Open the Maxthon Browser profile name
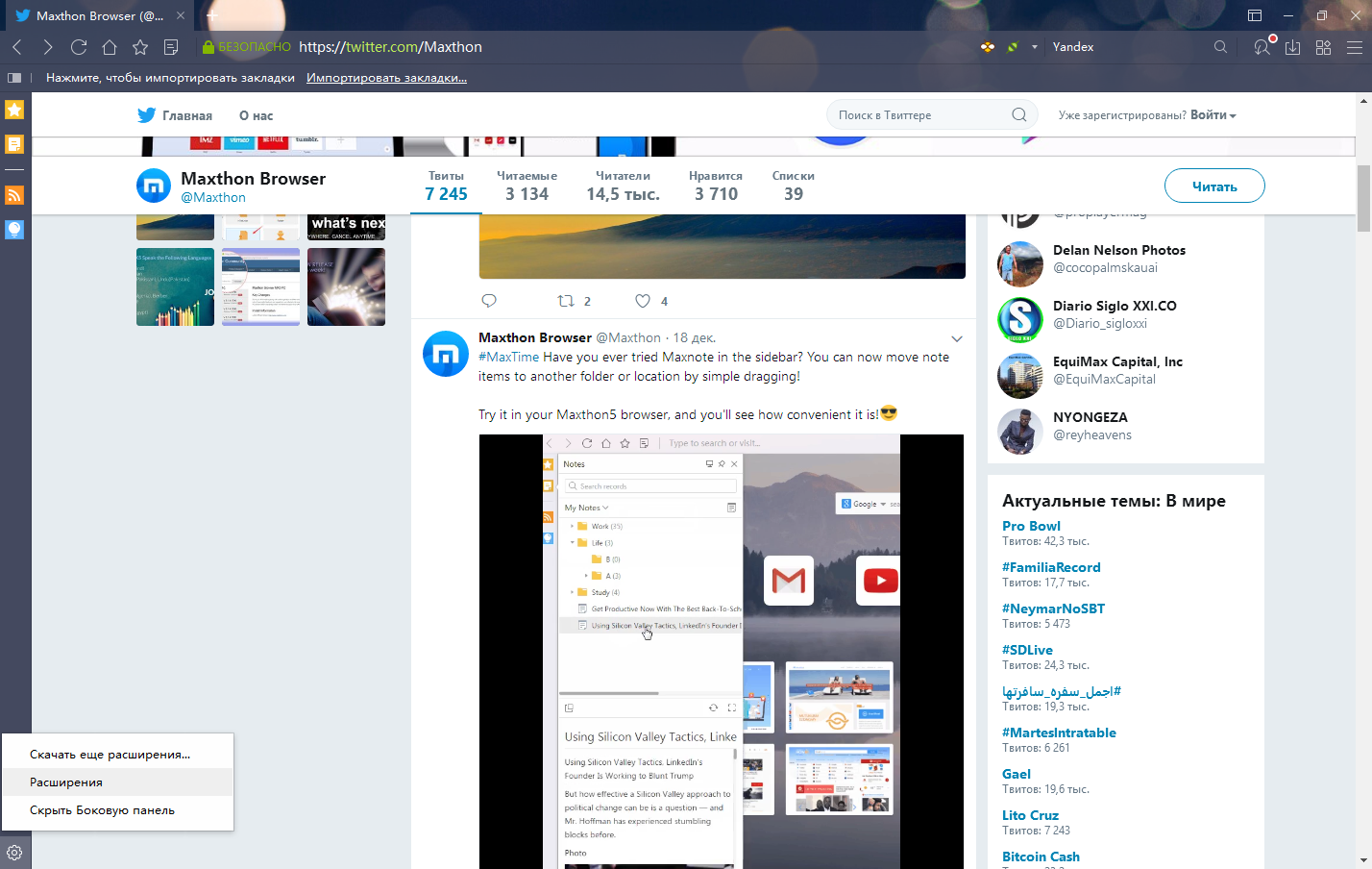1372x869 pixels. point(253,179)
